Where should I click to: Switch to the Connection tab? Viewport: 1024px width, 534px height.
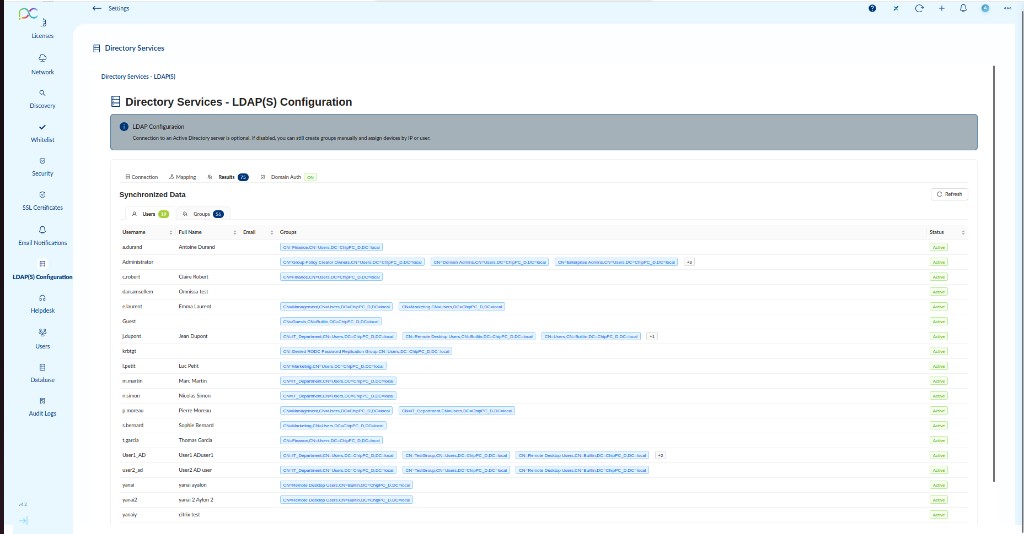pos(142,177)
